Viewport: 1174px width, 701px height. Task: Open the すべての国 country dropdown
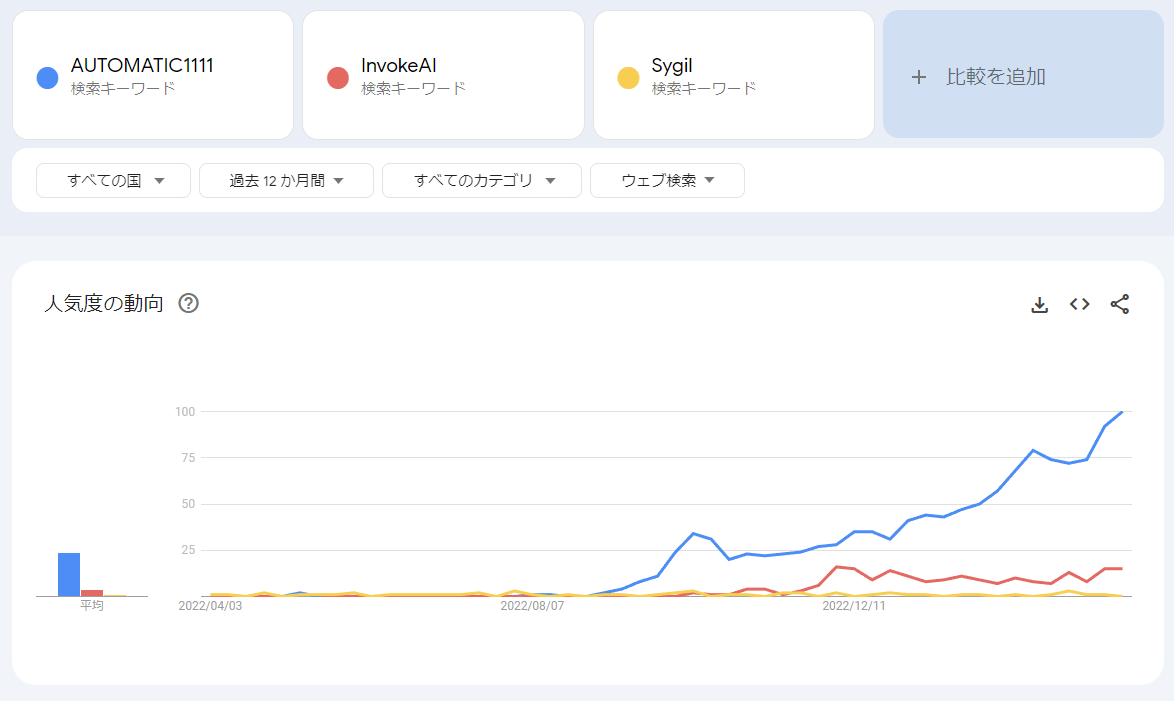(113, 181)
